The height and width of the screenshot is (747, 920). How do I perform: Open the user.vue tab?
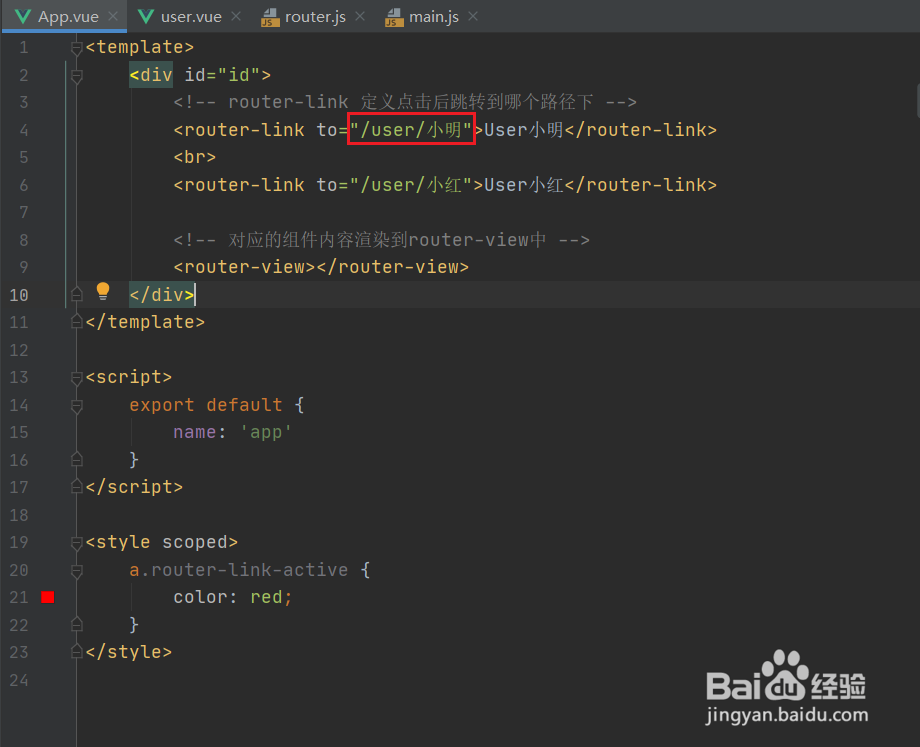tap(191, 16)
